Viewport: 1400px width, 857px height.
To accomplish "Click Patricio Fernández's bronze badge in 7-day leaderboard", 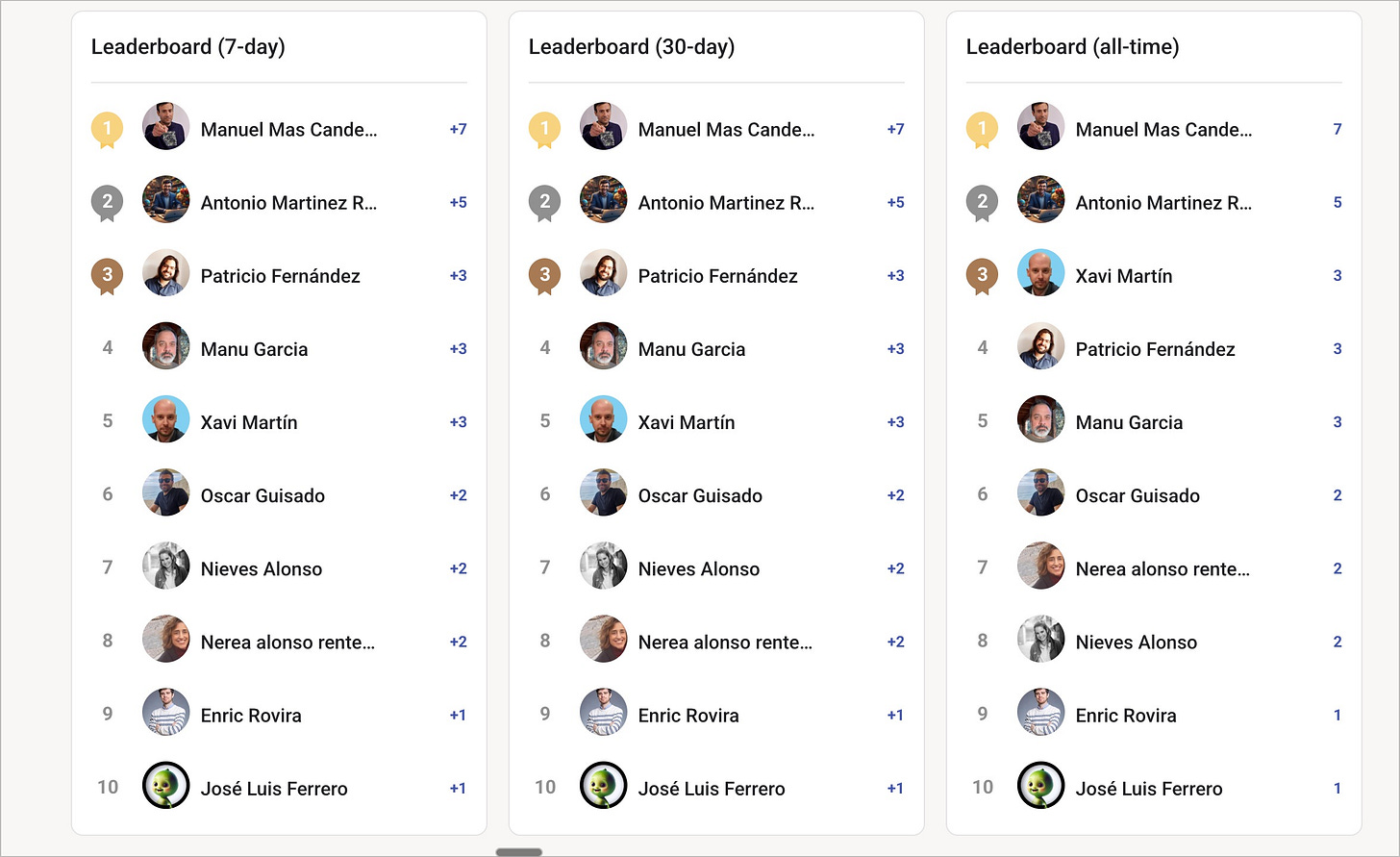I will [x=107, y=275].
